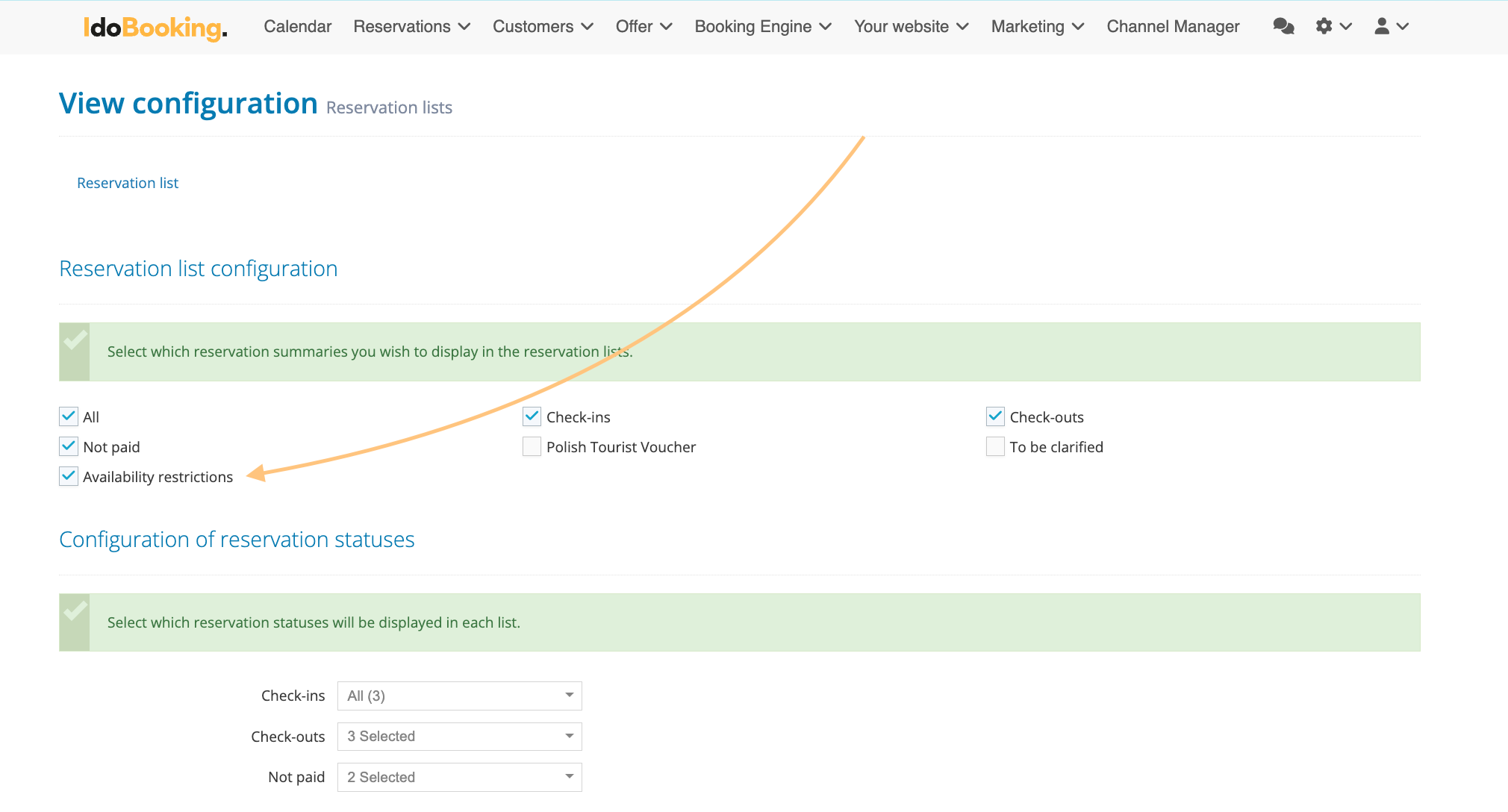Open the Calendar menu item
1508x812 pixels.
tap(297, 27)
